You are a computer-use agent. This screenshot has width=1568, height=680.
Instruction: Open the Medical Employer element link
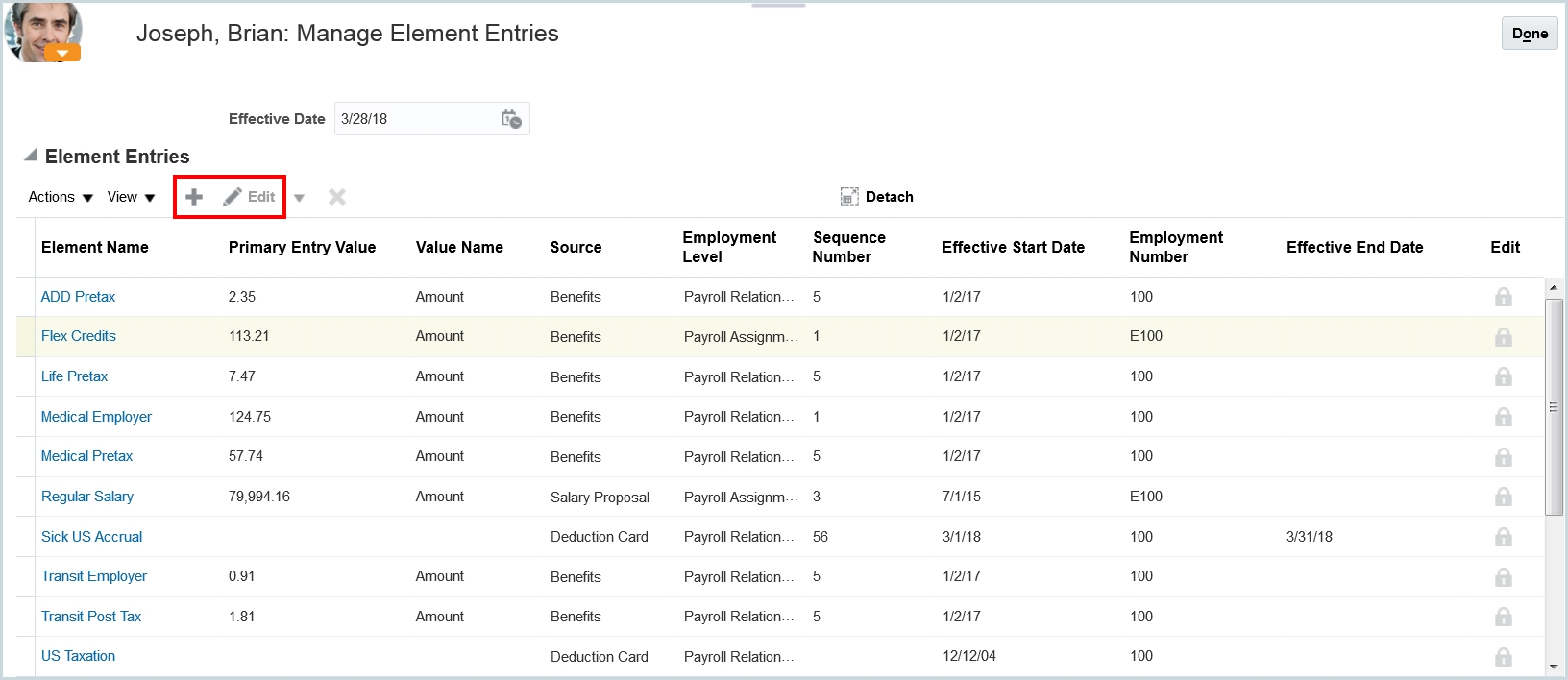click(x=96, y=417)
